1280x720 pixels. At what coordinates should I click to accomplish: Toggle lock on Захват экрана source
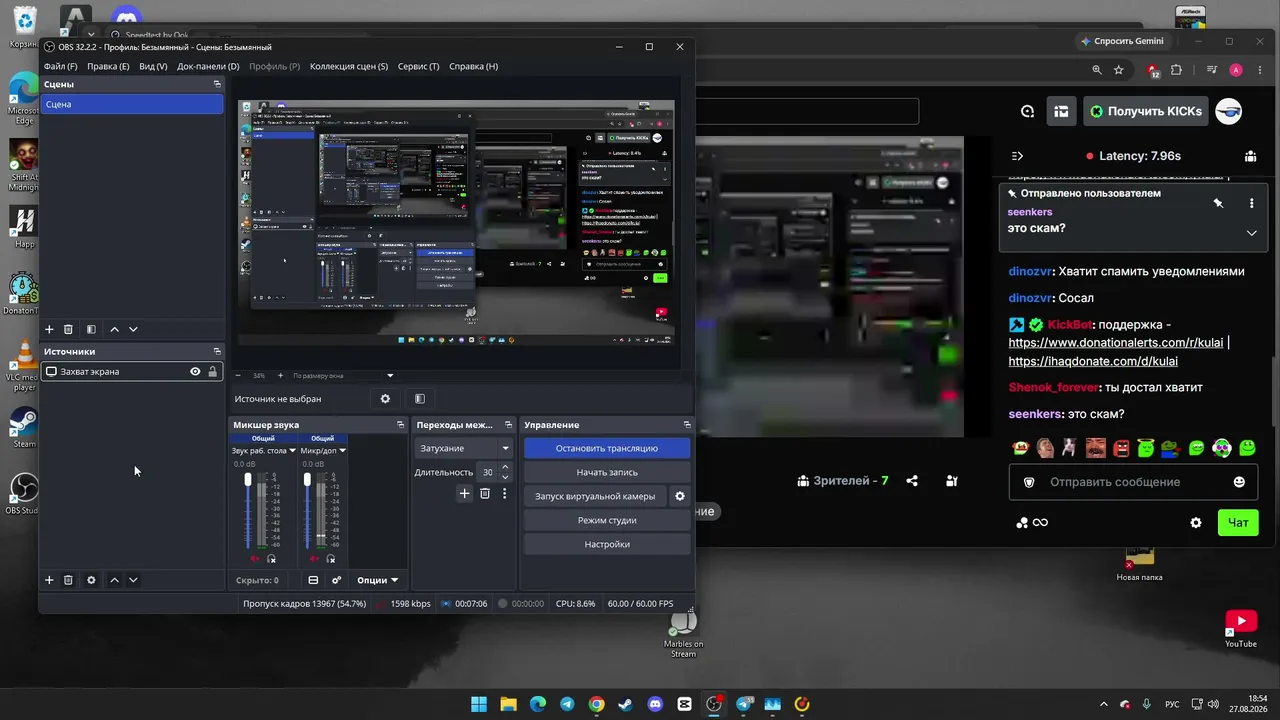212,371
